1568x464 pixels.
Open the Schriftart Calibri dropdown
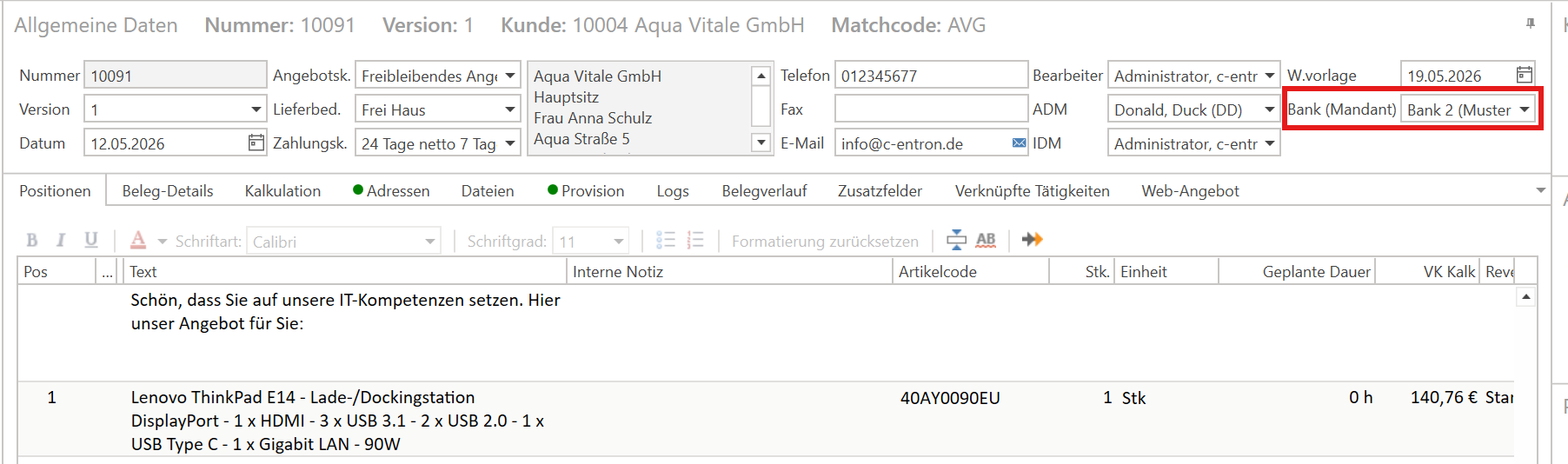click(429, 242)
